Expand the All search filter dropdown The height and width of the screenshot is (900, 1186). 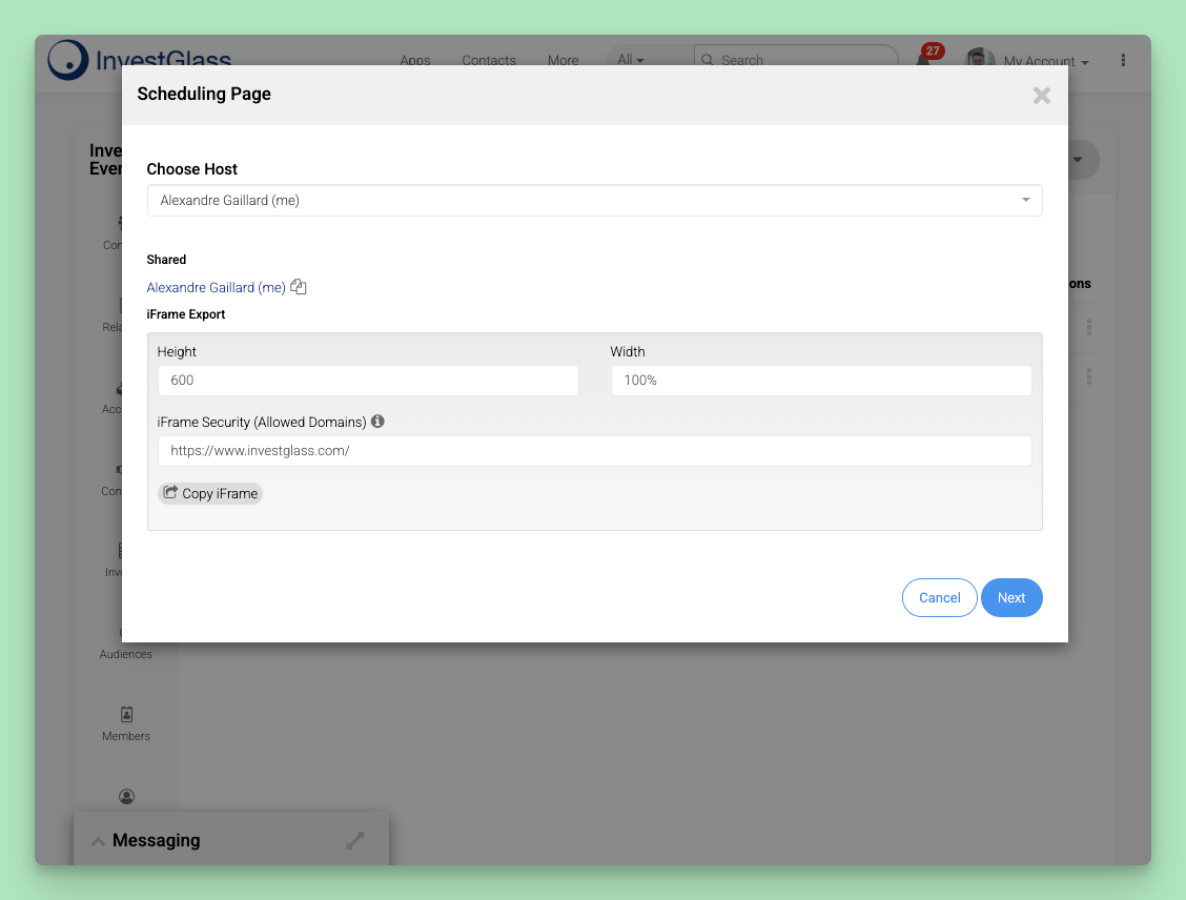(630, 60)
